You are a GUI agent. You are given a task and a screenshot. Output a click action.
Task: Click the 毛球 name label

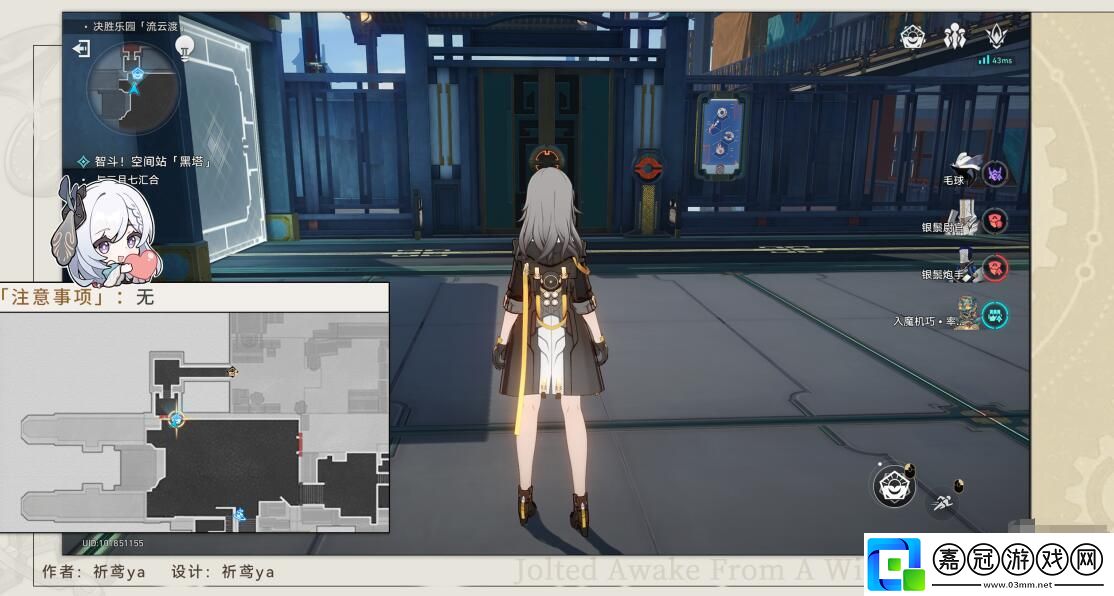954,180
